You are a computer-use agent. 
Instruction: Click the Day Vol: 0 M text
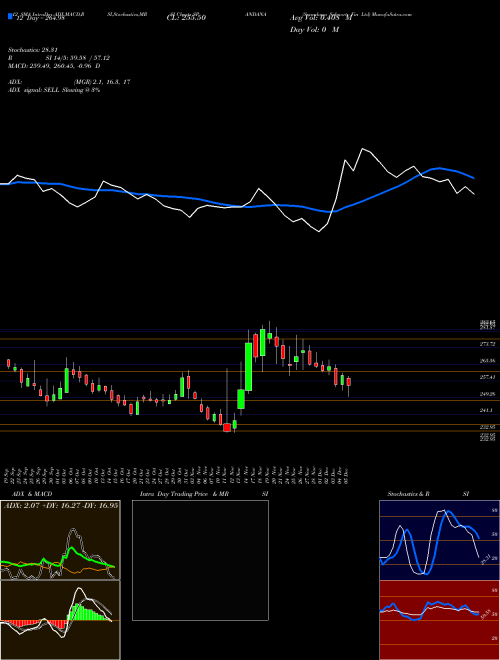click(314, 29)
